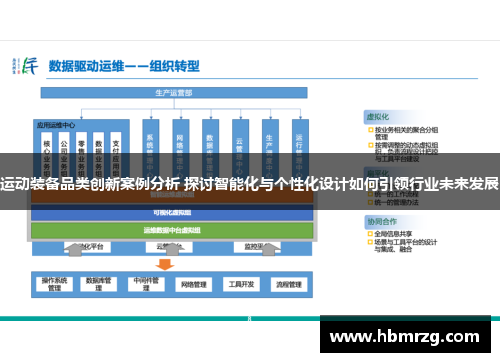Click the 中间件管理 box
This screenshot has height=362, width=500.
click(146, 284)
